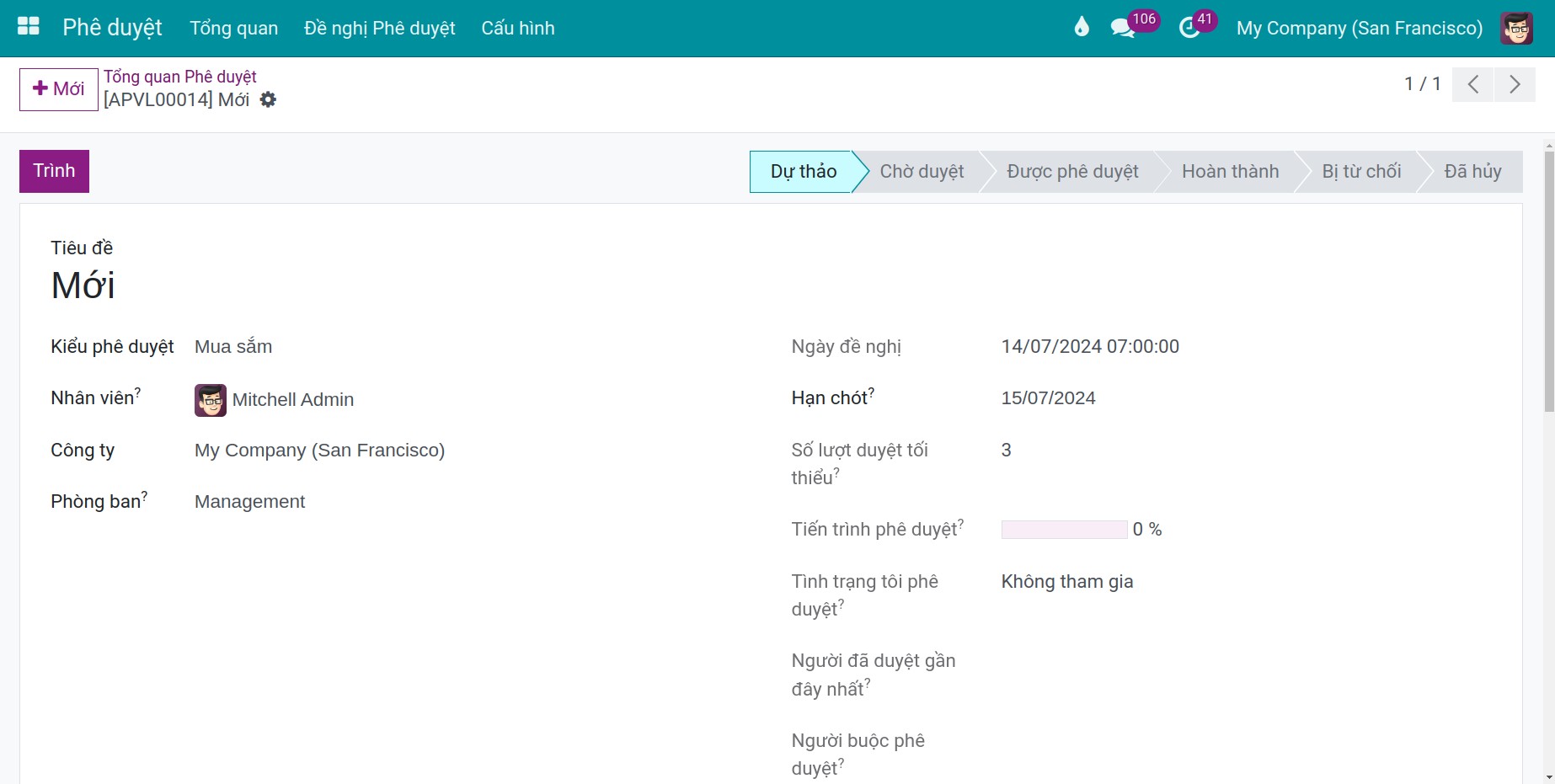1555x784 pixels.
Task: Open the gear actions menu next to APVL00014
Action: coord(268,99)
